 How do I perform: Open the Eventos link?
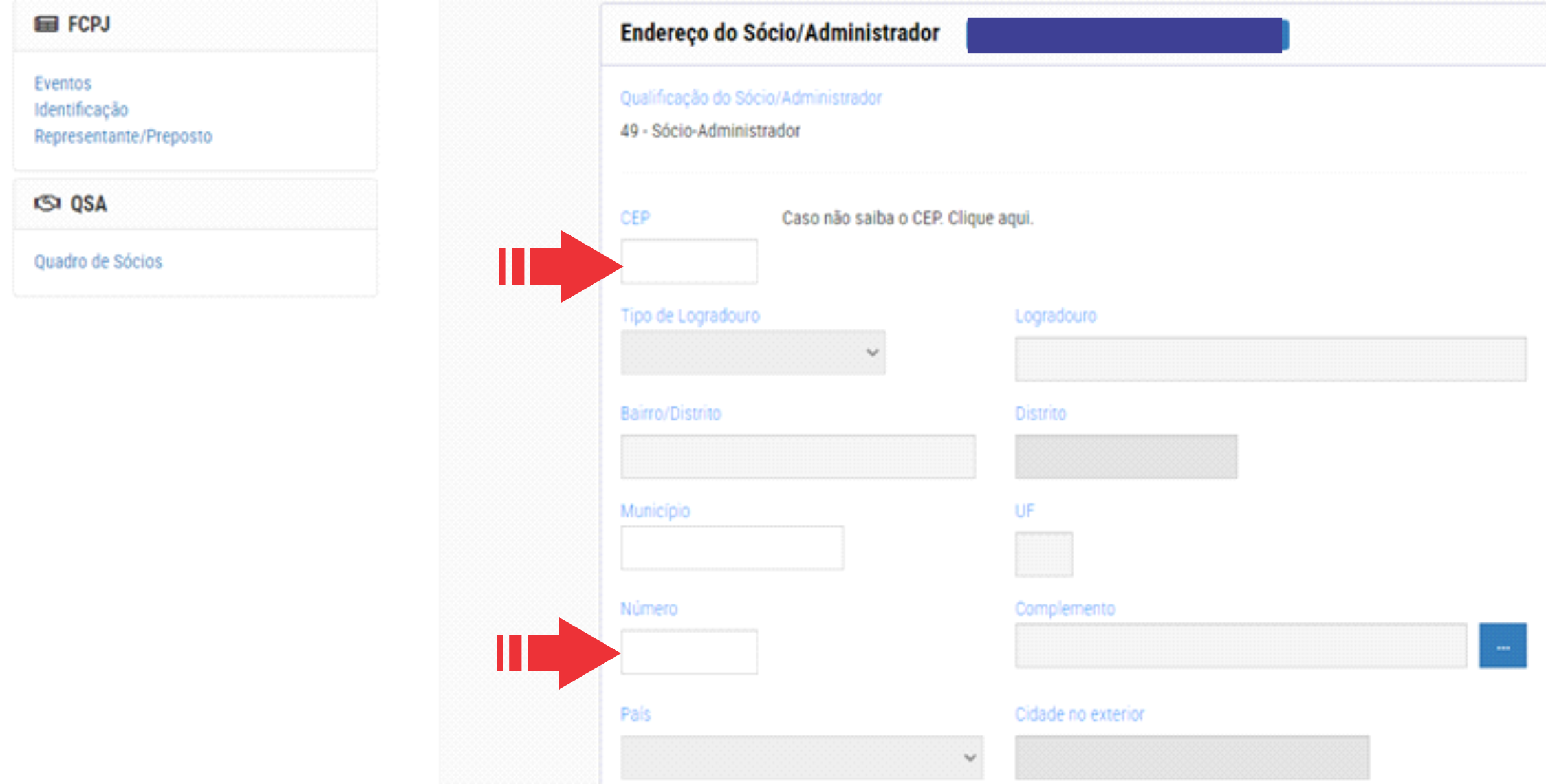pos(63,83)
